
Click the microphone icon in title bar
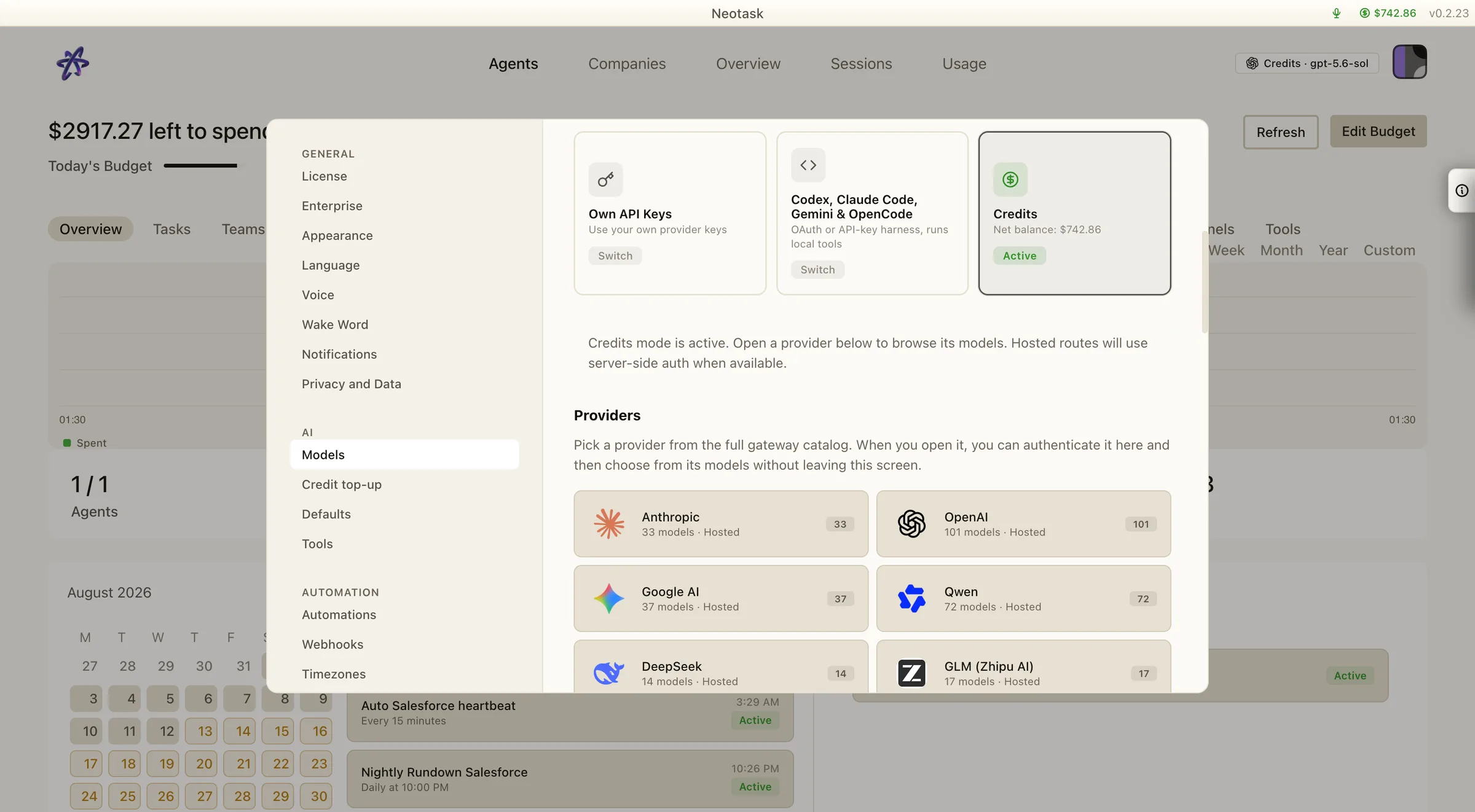click(x=1336, y=13)
